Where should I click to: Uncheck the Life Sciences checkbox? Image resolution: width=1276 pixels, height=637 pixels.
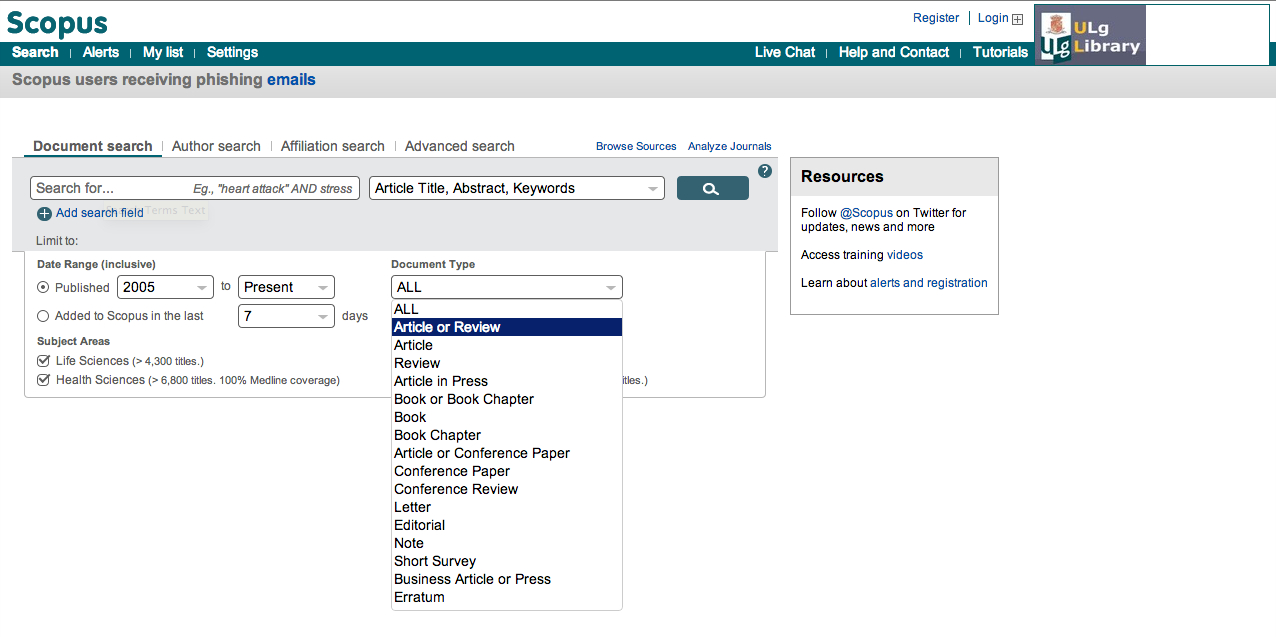(43, 361)
